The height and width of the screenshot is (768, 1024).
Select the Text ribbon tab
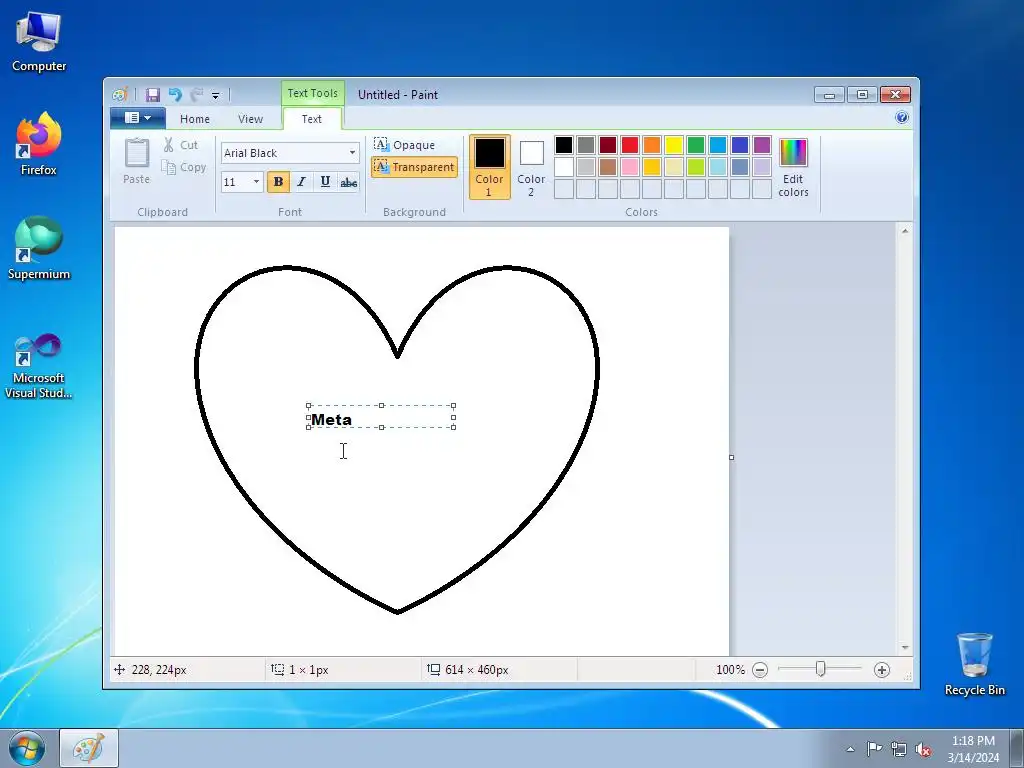coord(312,119)
